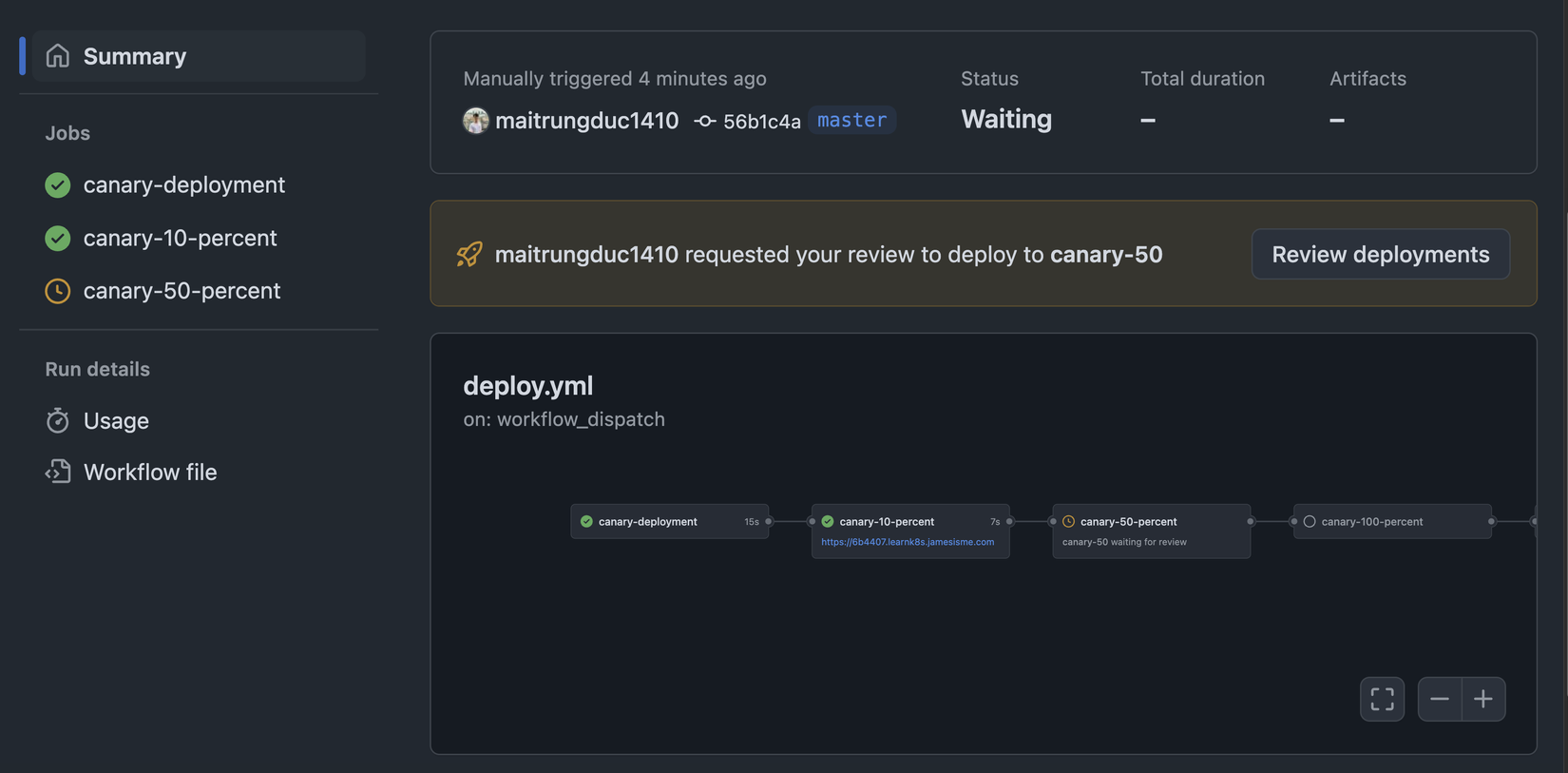
Task: Click the 'canary-50 waiting for review' text
Action: point(1124,542)
